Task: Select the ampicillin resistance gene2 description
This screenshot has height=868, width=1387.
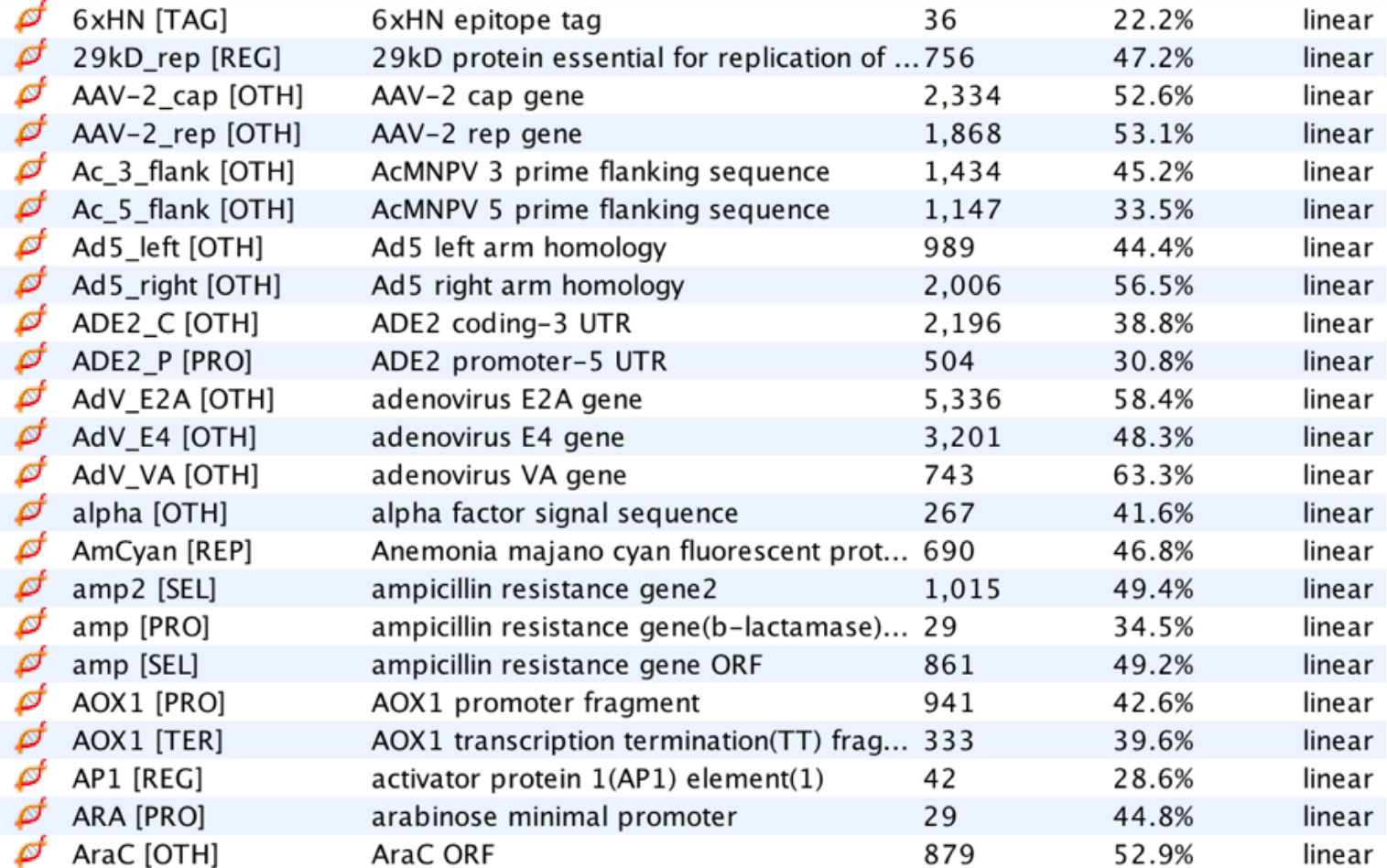Action: [x=544, y=589]
